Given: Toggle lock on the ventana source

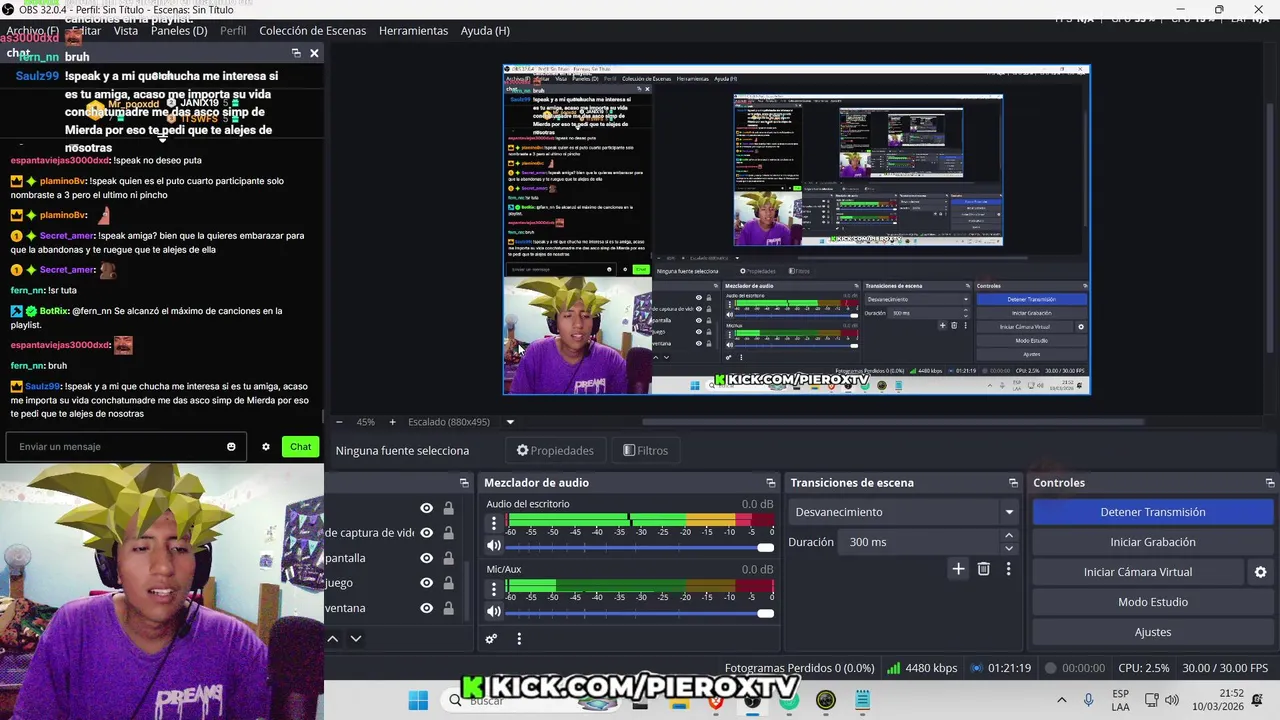Looking at the screenshot, I should (448, 608).
